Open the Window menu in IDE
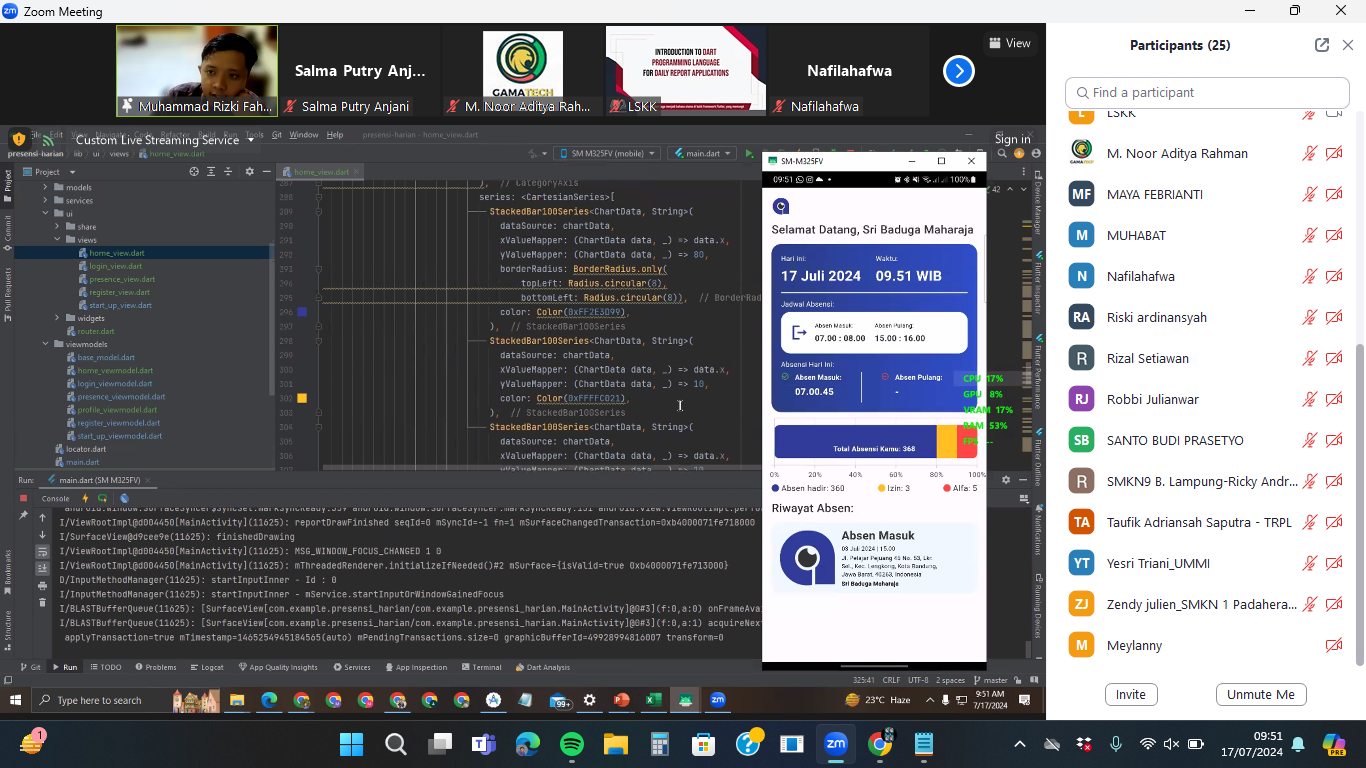 pyautogui.click(x=304, y=135)
